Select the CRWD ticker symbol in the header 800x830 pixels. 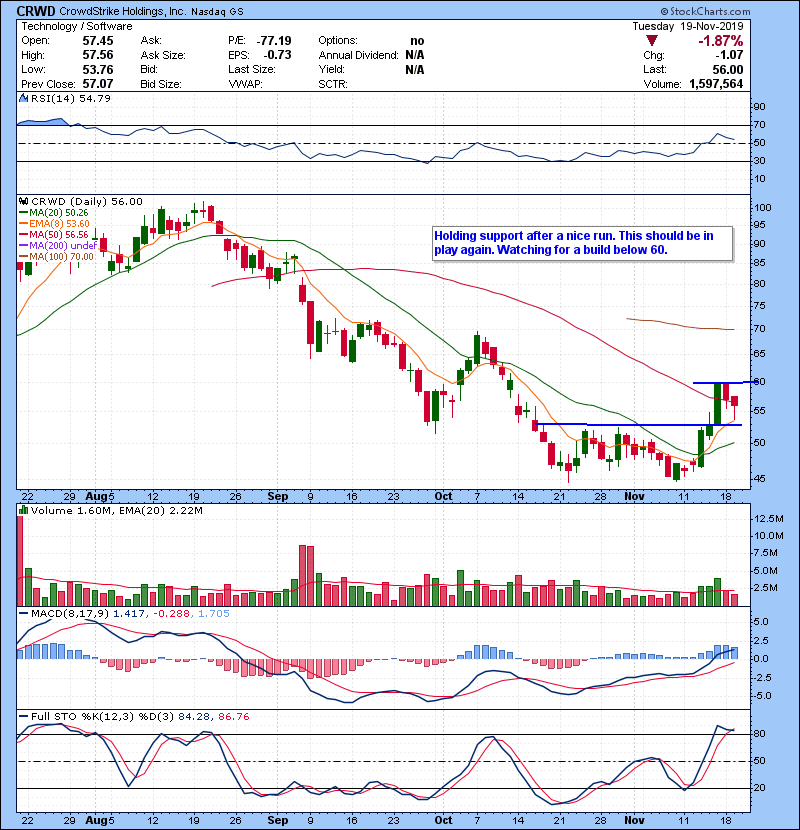(x=36, y=11)
